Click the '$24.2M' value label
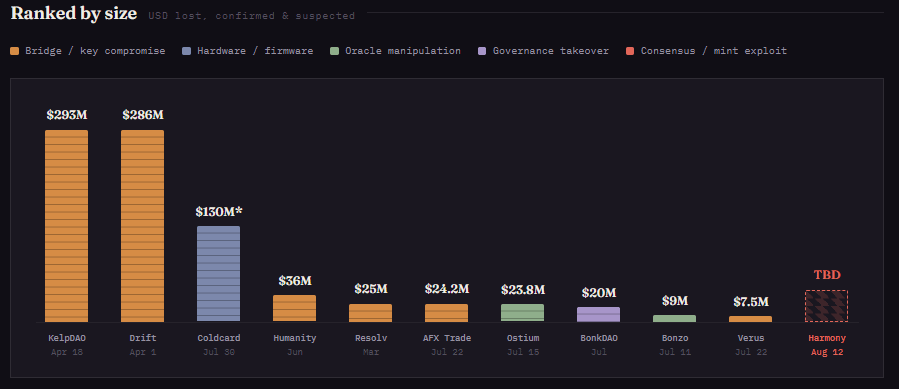899x389 pixels. pyautogui.click(x=447, y=289)
